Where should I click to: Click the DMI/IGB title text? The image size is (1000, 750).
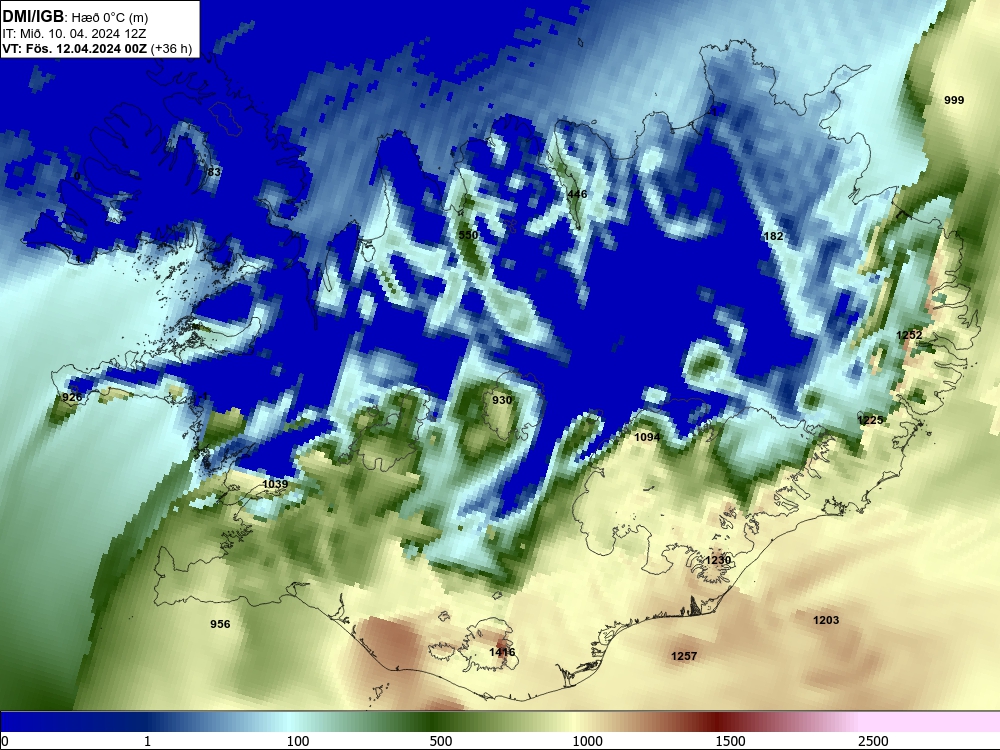coord(33,17)
